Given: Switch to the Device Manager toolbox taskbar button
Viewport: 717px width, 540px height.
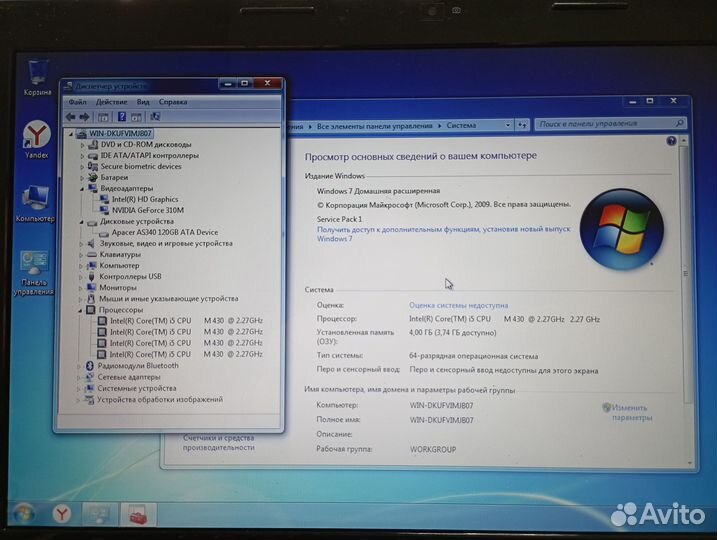Looking at the screenshot, I should pyautogui.click(x=138, y=514).
